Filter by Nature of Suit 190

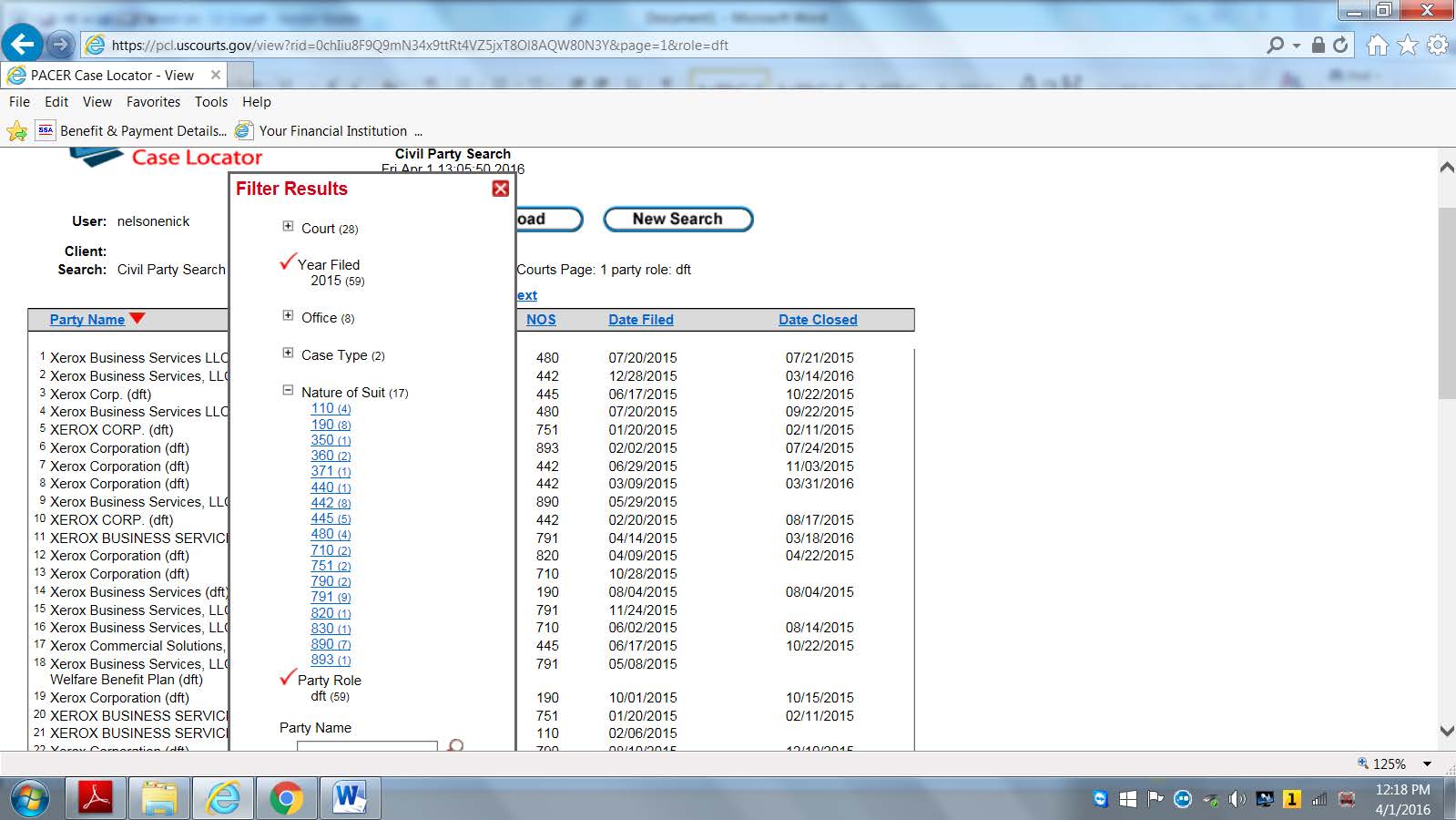pyautogui.click(x=331, y=425)
